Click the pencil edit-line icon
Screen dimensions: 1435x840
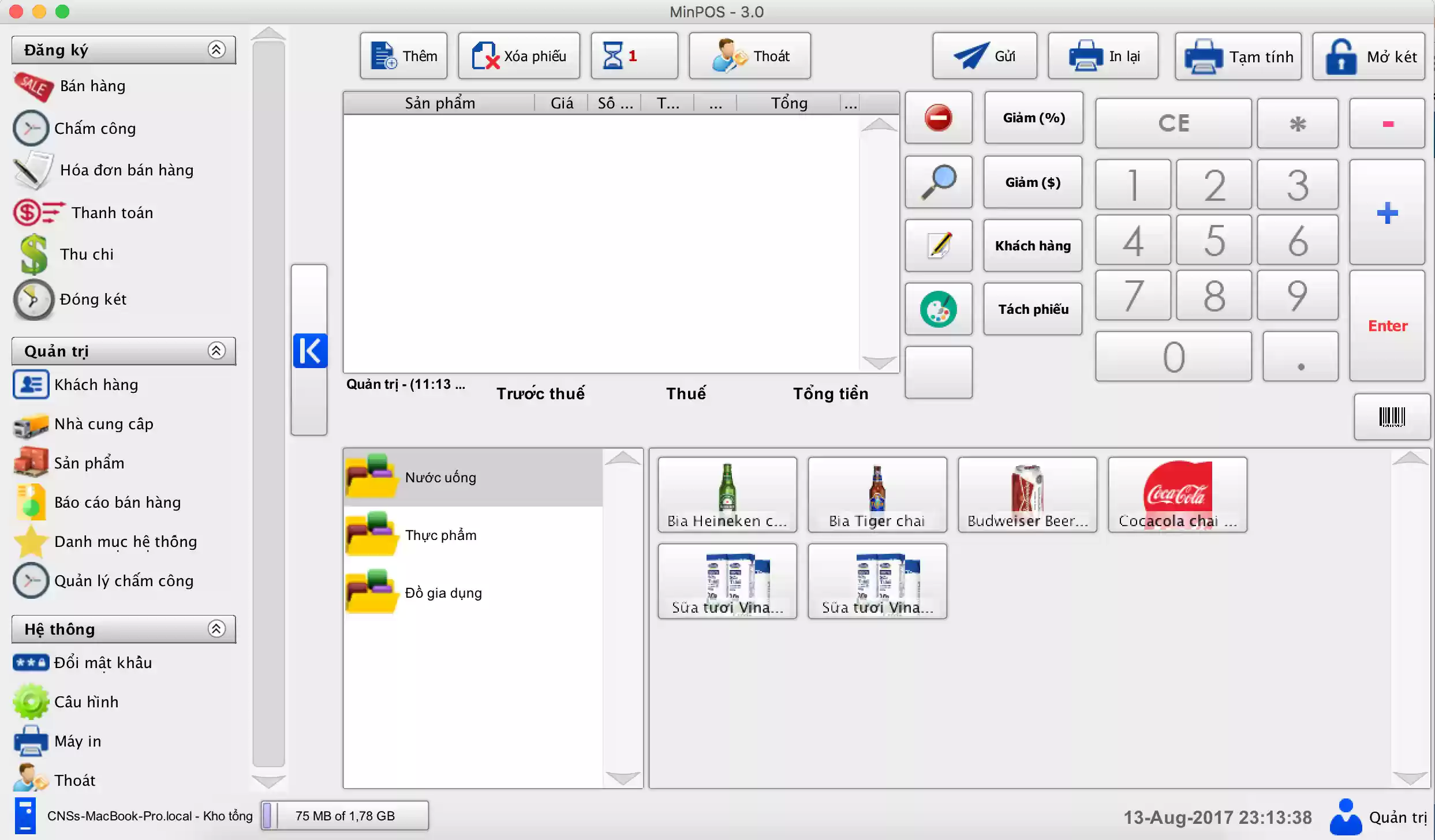[x=938, y=245]
